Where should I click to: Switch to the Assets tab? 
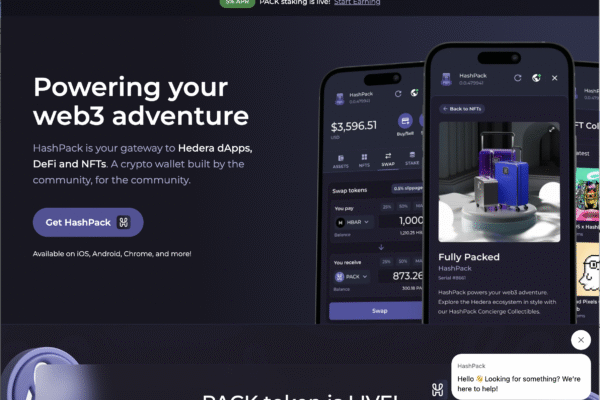coord(341,161)
